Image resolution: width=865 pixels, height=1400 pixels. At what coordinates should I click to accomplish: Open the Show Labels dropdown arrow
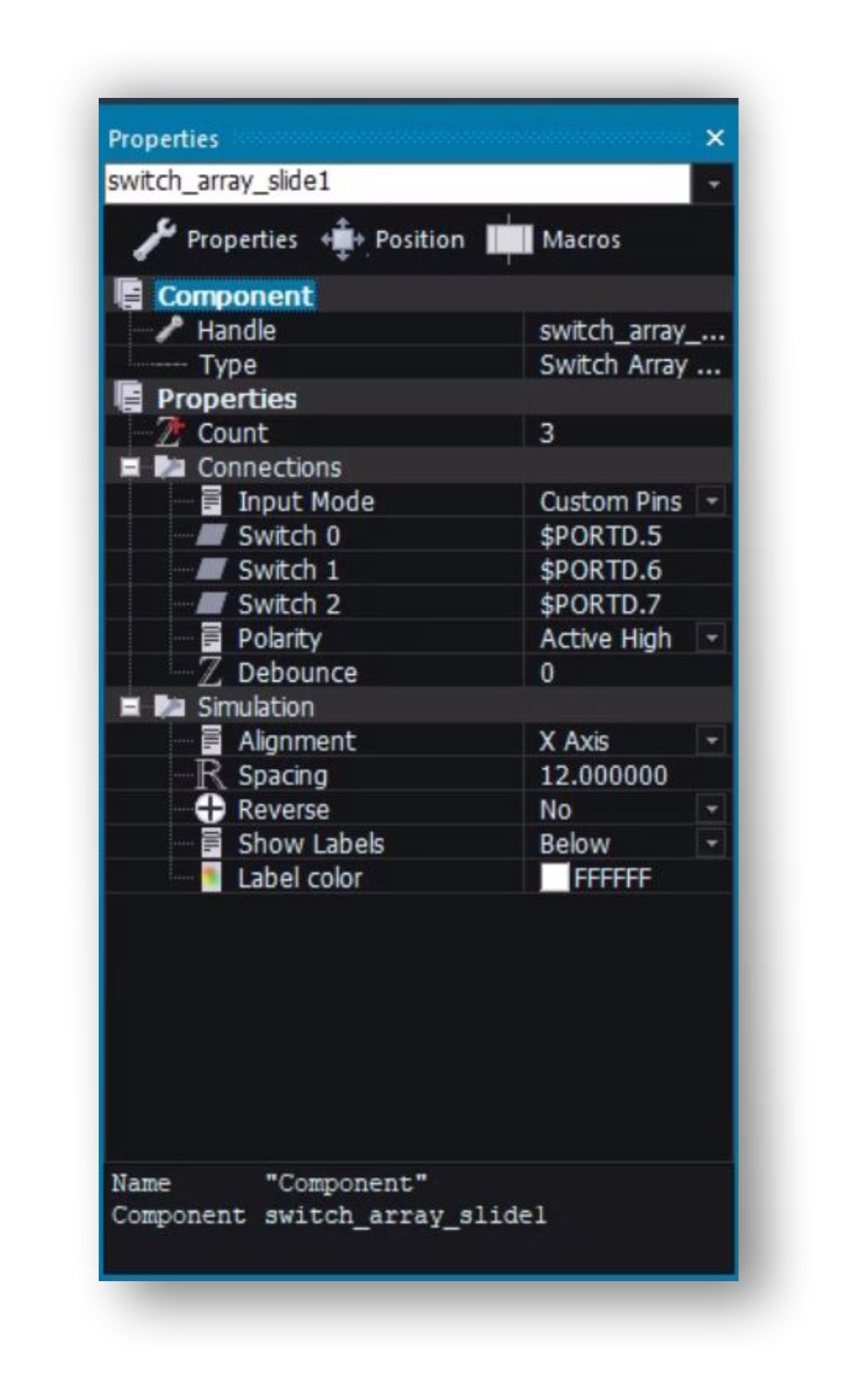(711, 844)
